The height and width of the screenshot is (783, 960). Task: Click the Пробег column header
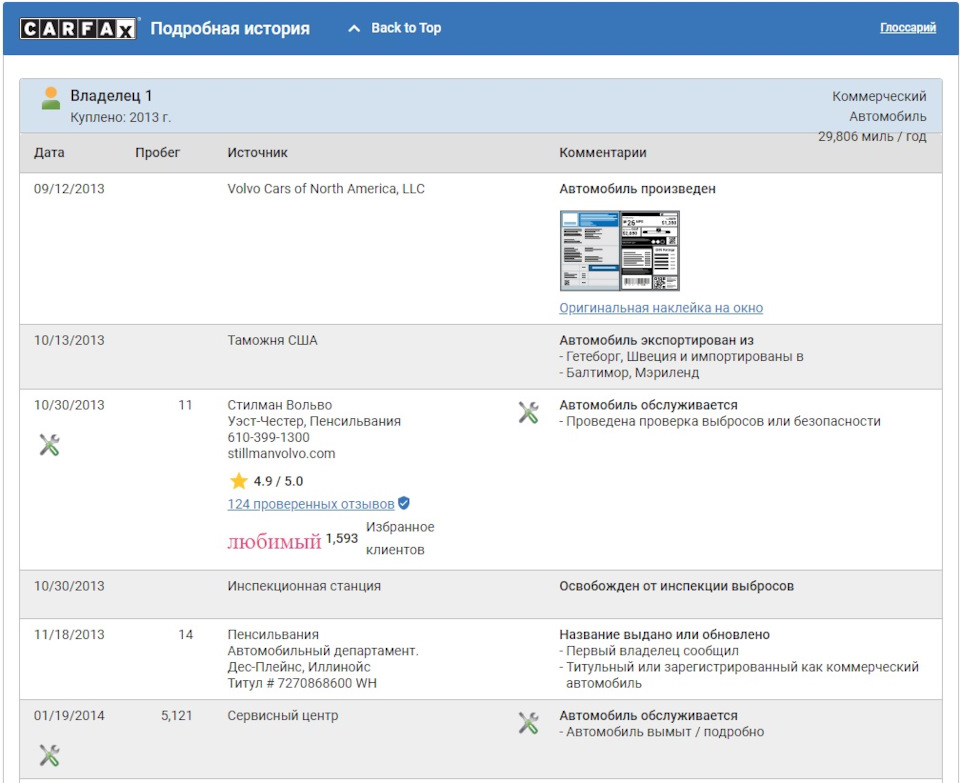pos(157,152)
